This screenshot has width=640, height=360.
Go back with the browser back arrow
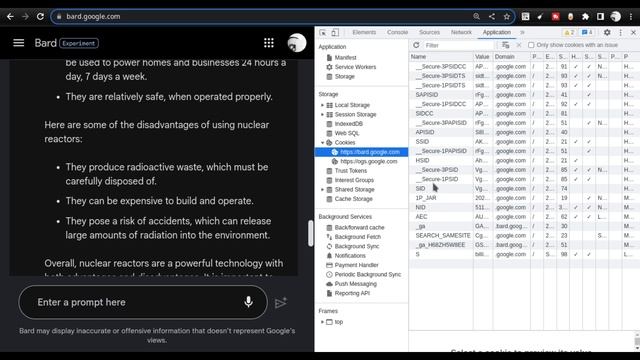tap(10, 16)
